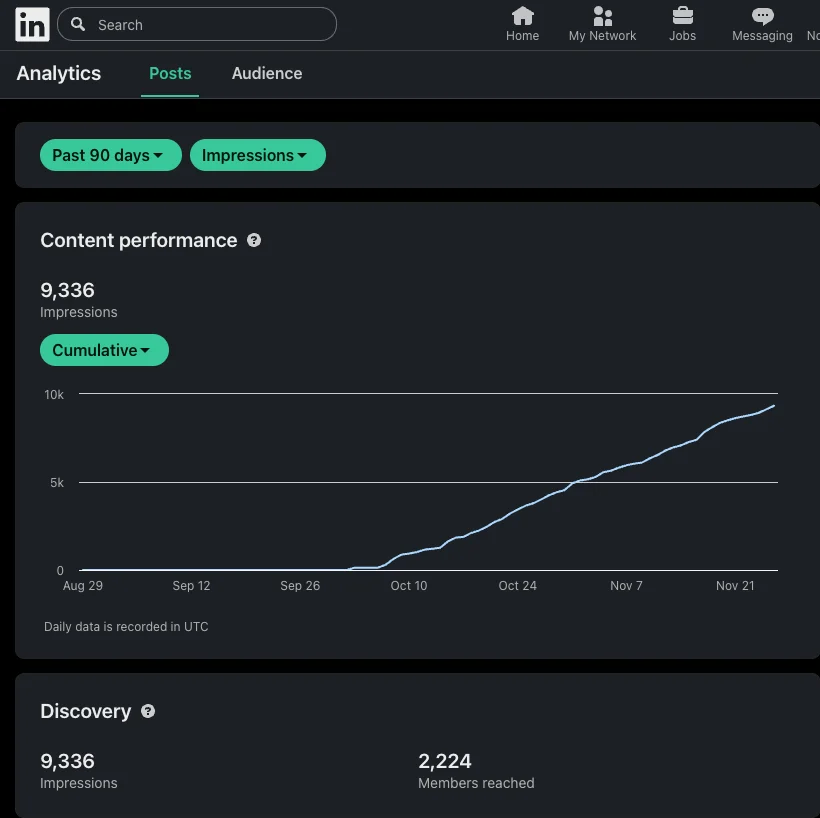Click the 9,336 Impressions count under Discovery

pos(67,761)
